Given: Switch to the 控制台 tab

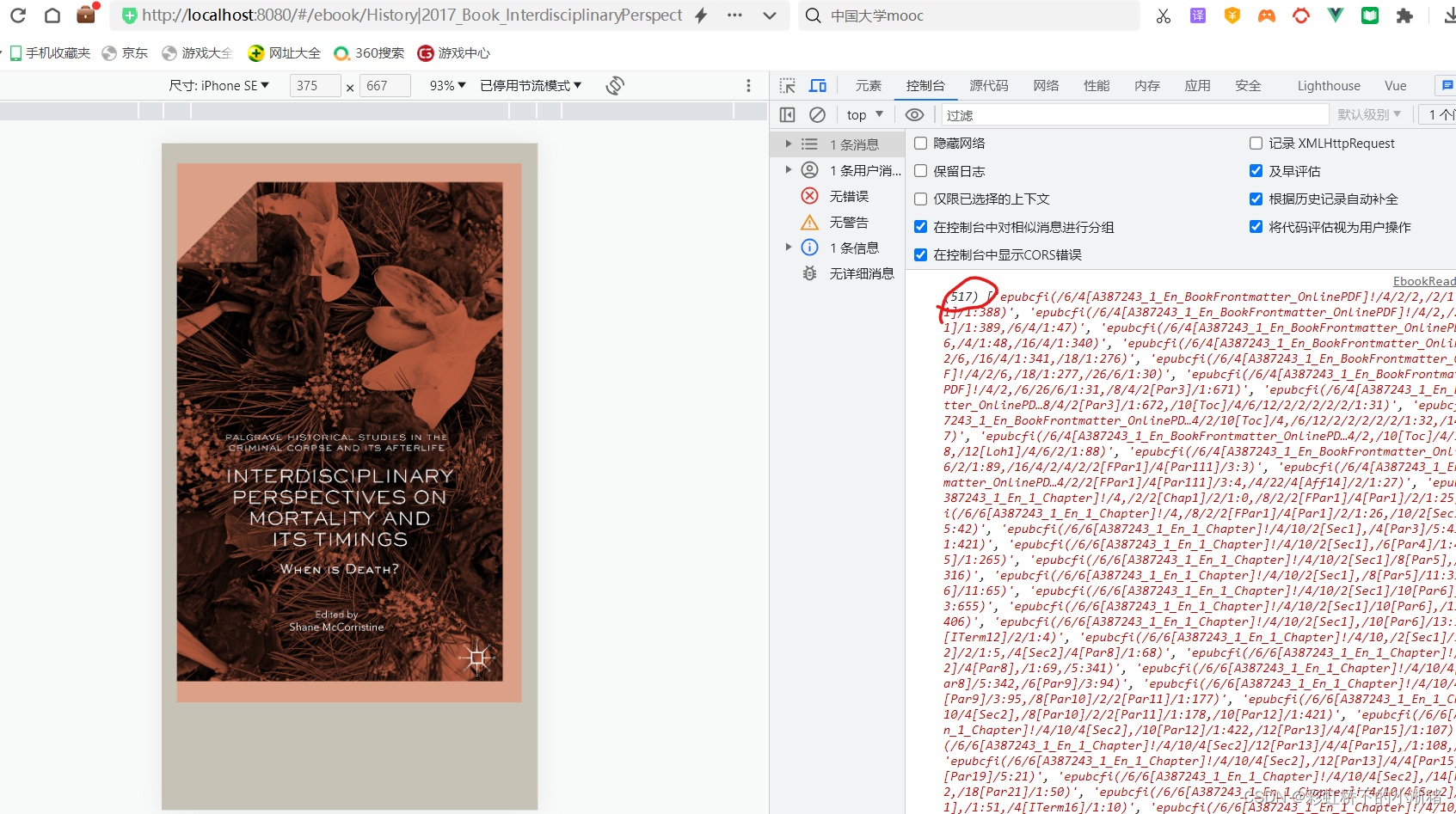Looking at the screenshot, I should [925, 86].
